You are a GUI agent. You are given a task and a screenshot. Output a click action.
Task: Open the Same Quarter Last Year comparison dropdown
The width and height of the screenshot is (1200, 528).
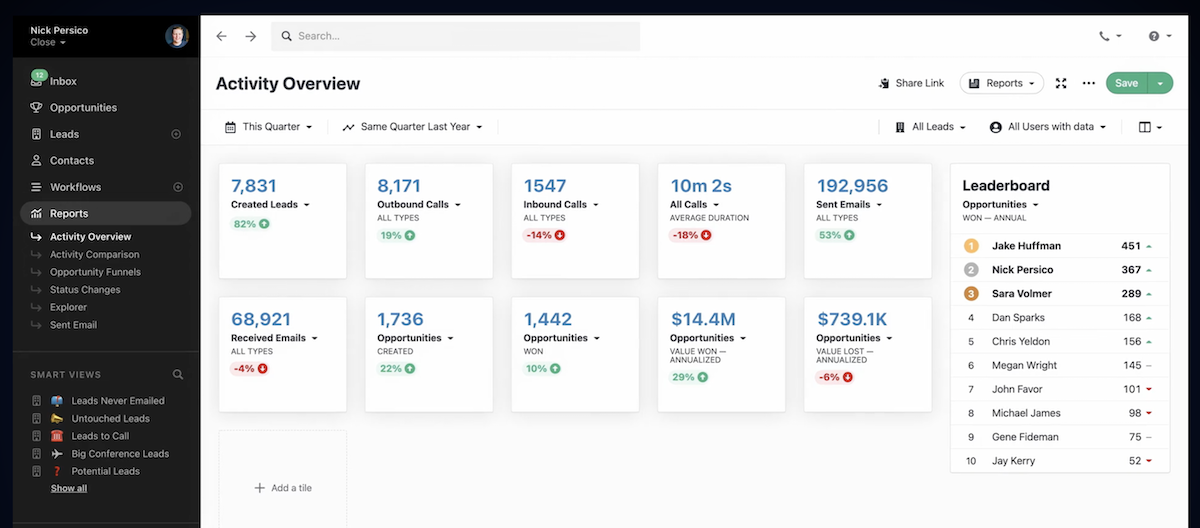click(x=412, y=127)
